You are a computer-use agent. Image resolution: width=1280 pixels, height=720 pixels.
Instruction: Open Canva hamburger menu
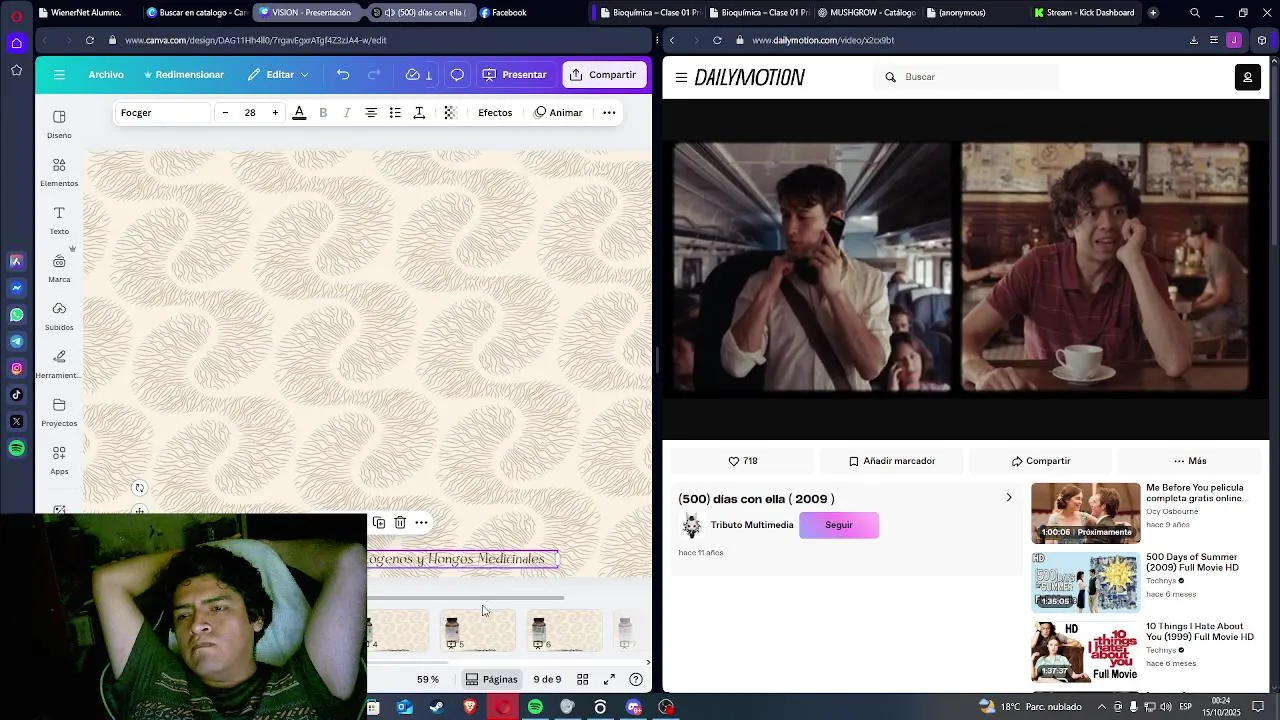[x=59, y=75]
